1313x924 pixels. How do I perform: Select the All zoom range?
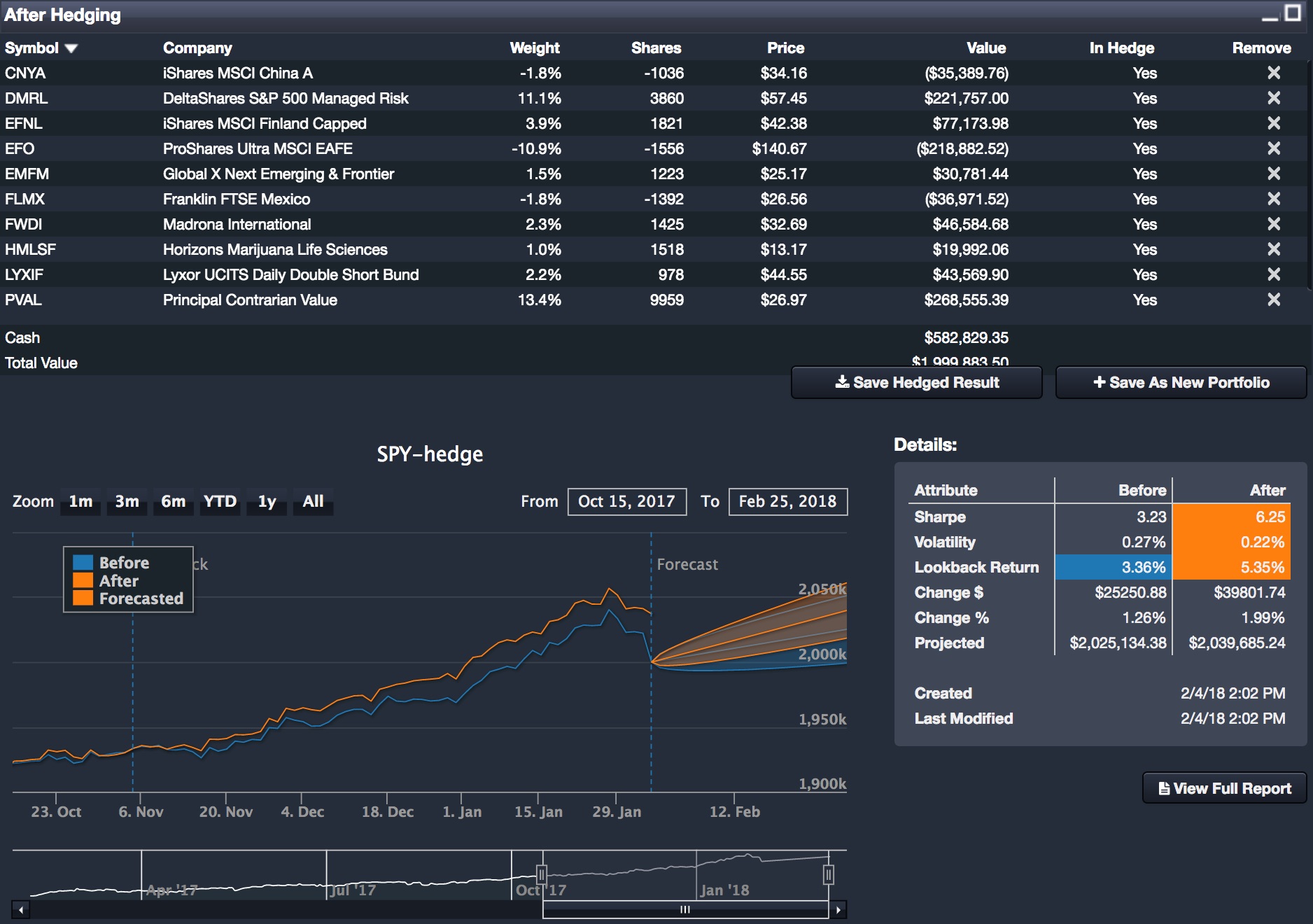(x=312, y=501)
